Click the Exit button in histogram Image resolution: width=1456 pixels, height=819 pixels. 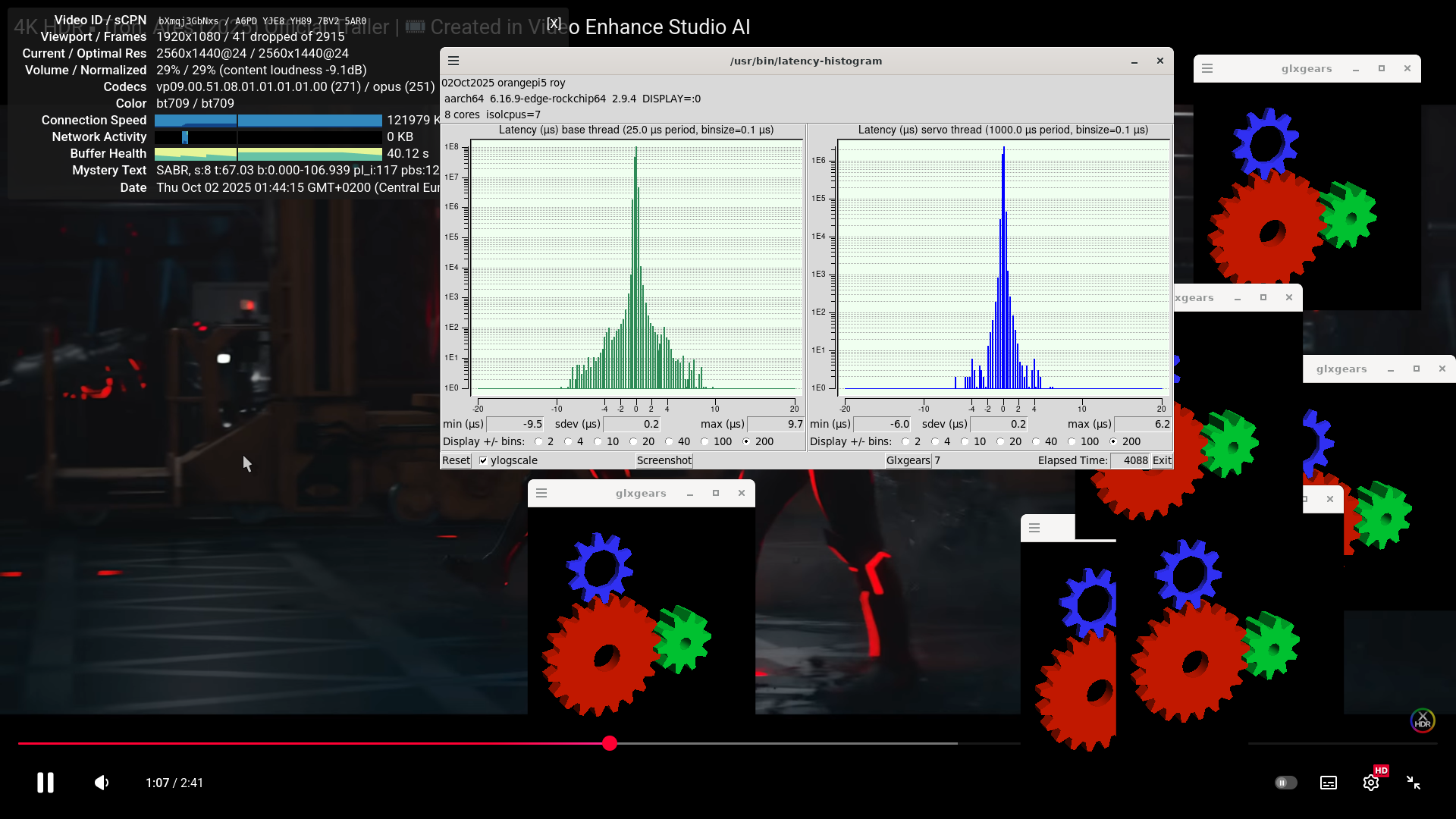[x=1162, y=460]
